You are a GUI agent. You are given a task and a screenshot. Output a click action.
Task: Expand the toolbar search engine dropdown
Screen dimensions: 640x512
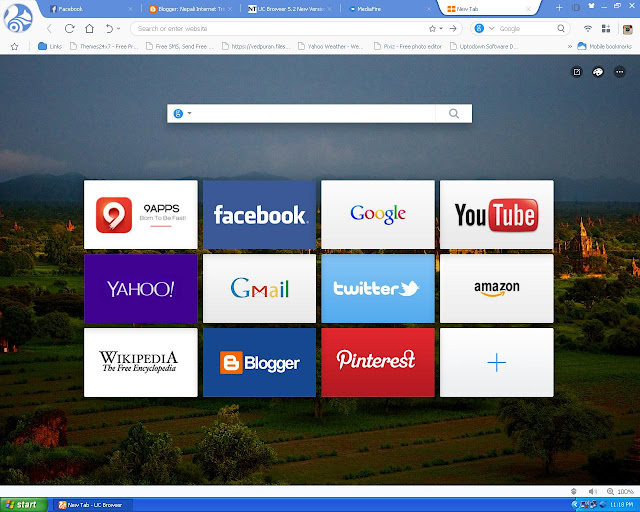tap(491, 29)
